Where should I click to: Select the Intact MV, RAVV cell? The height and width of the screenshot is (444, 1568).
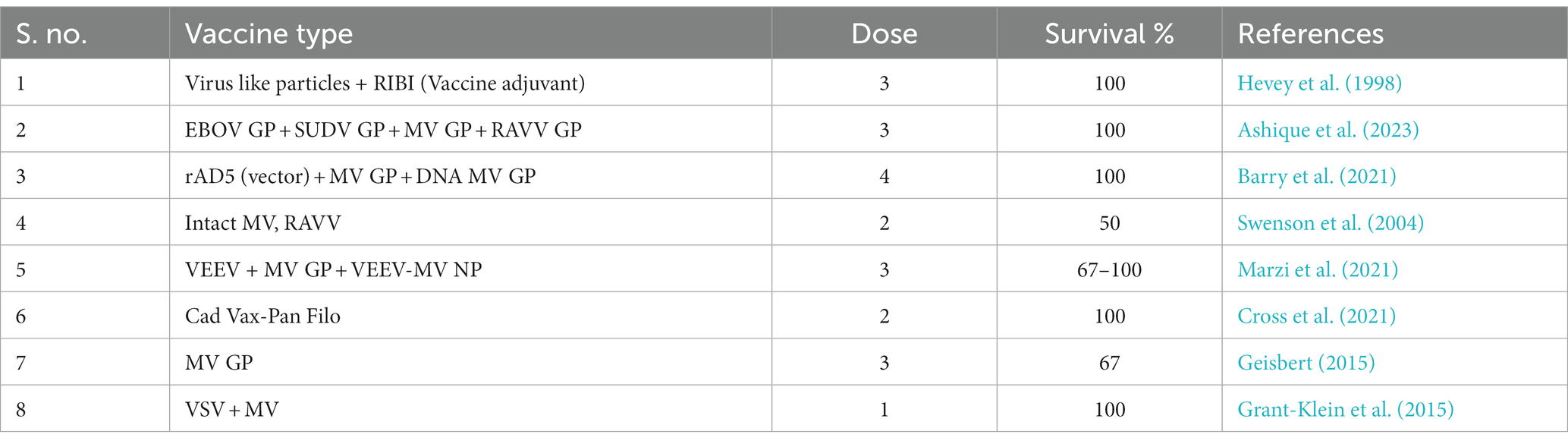470,223
